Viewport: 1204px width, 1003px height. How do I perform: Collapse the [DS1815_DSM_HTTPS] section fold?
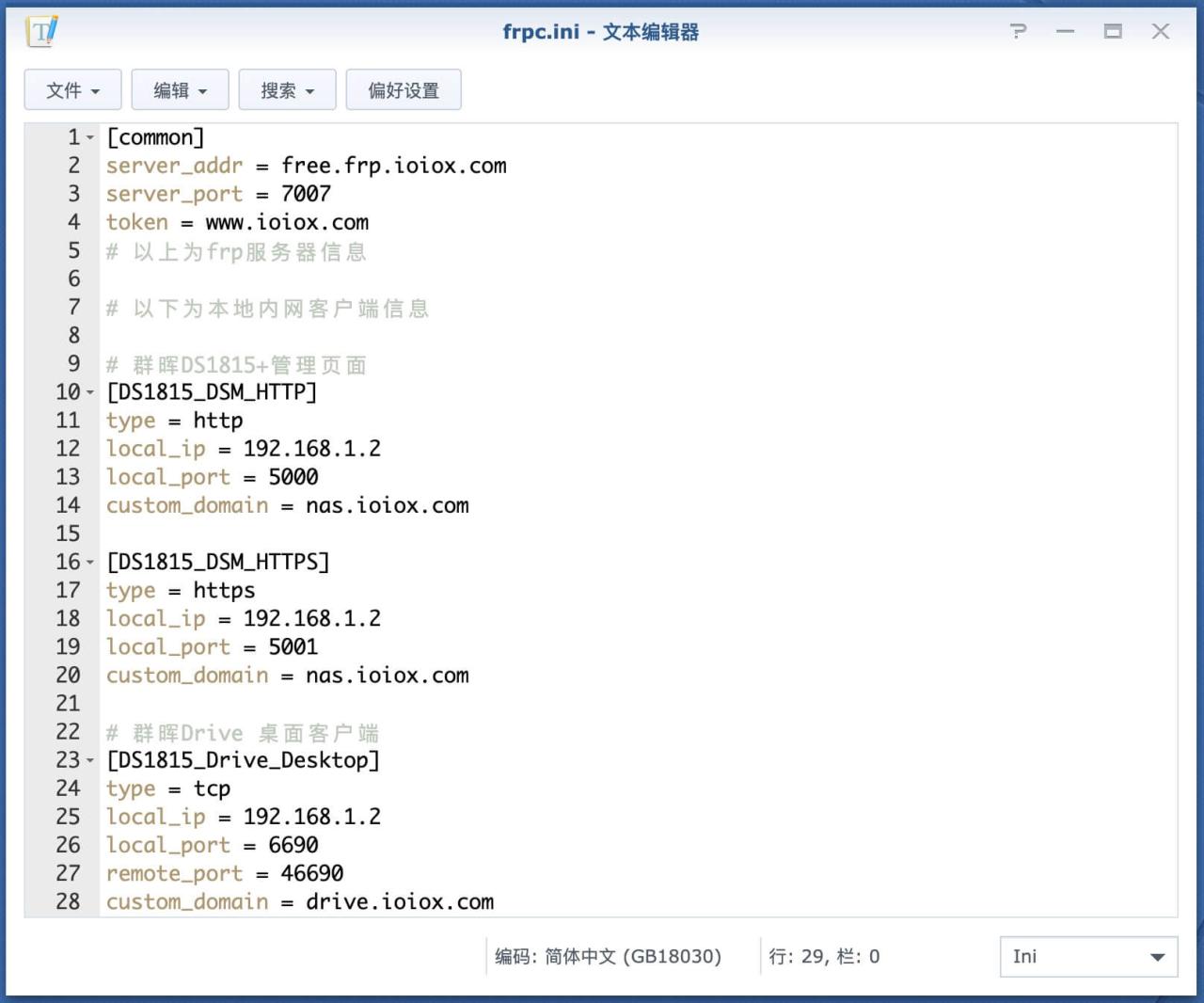click(x=90, y=562)
